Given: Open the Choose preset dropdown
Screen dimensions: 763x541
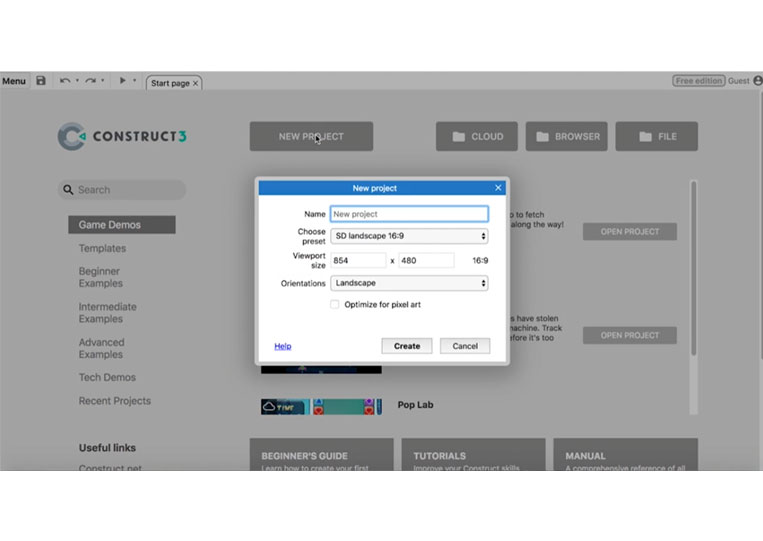Looking at the screenshot, I should (x=409, y=236).
